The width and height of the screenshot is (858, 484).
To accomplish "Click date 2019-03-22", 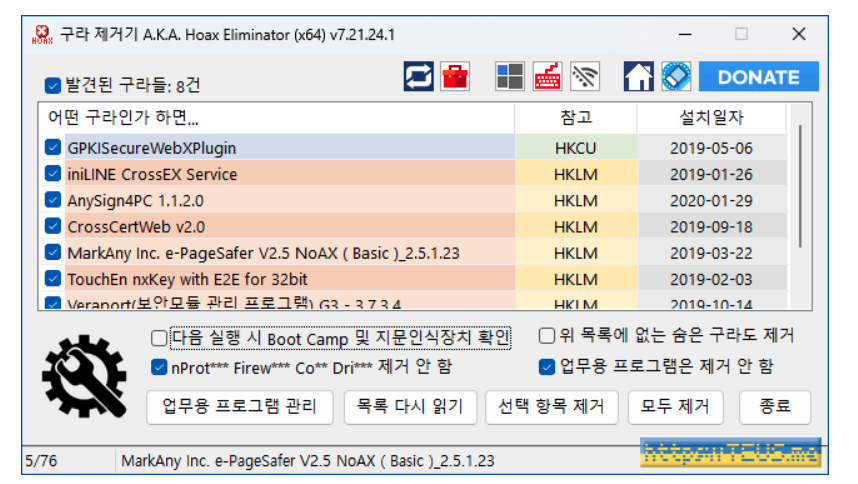I will pos(711,253).
